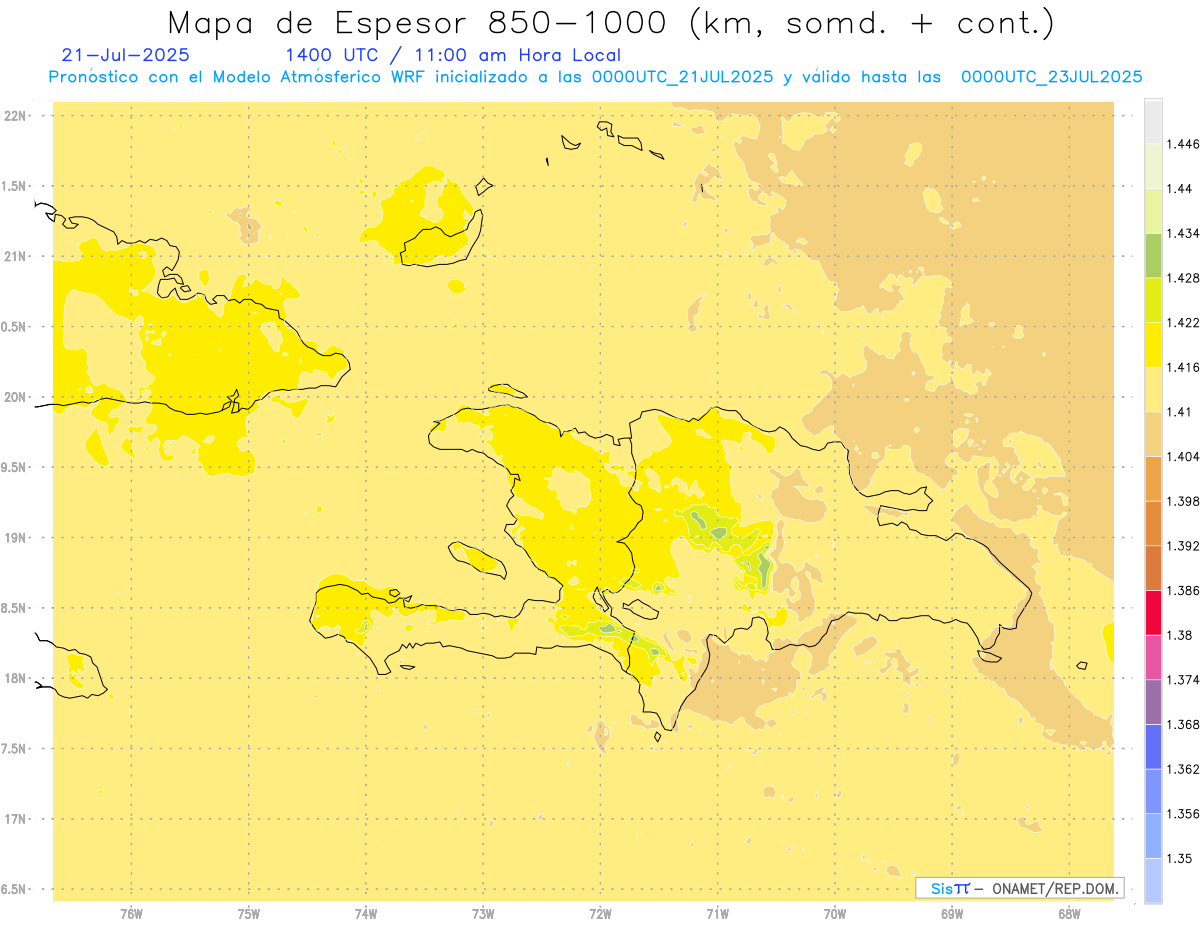This screenshot has height=927, width=1200.
Task: Click the legend value '1.41'
Action: coord(1179,412)
